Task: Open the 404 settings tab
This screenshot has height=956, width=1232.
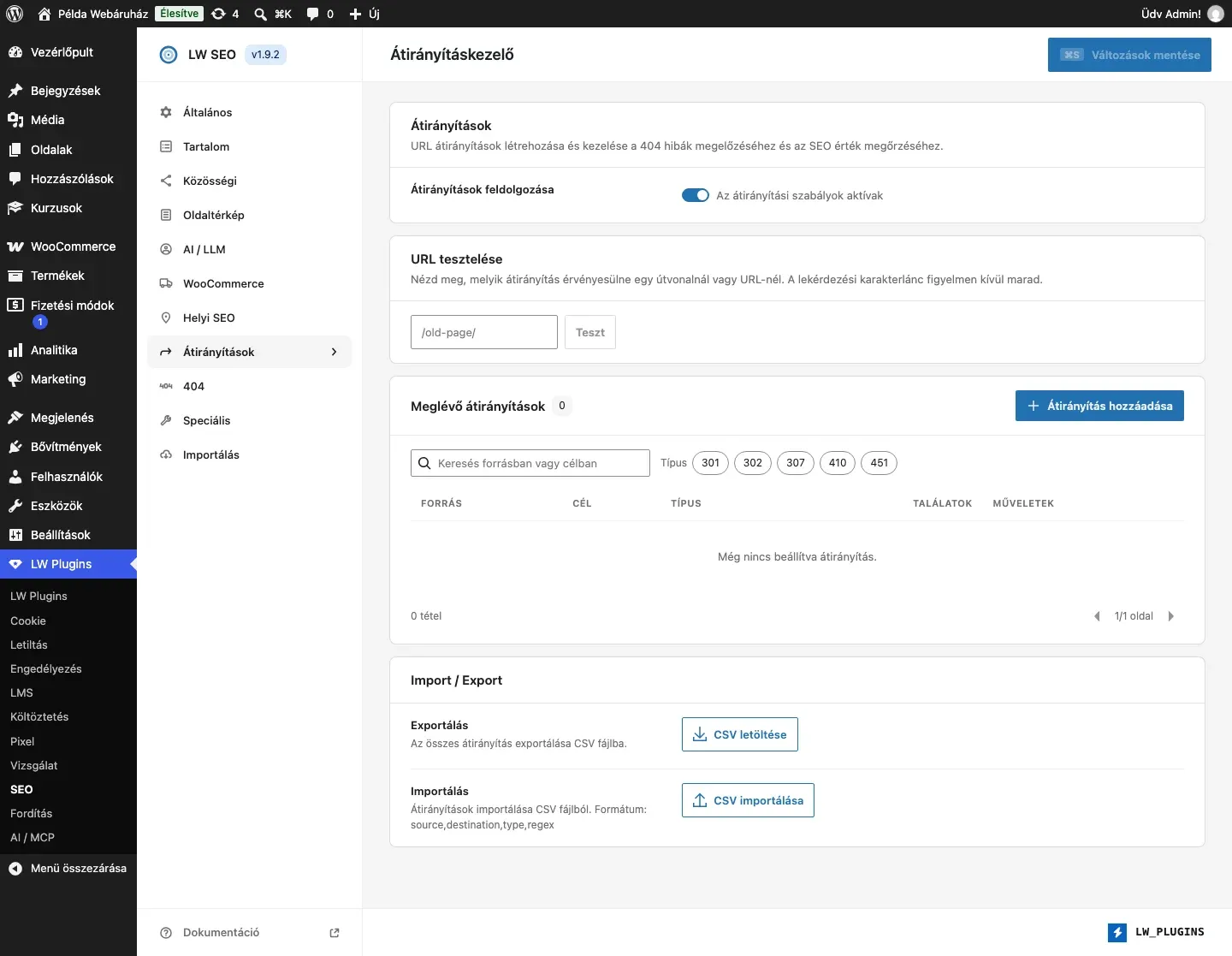Action: (x=250, y=386)
